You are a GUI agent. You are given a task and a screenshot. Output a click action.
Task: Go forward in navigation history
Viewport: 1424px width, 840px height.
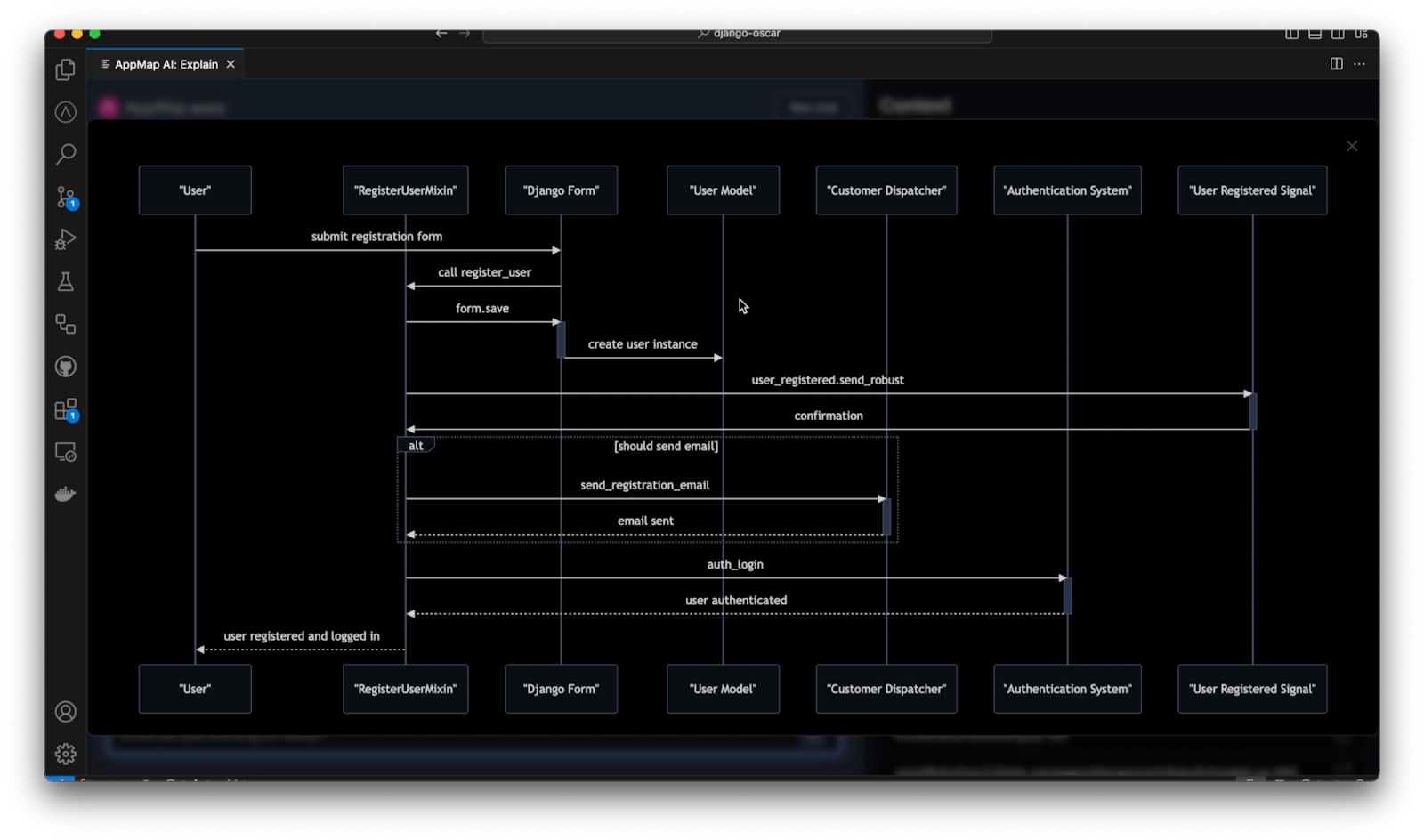pos(465,34)
